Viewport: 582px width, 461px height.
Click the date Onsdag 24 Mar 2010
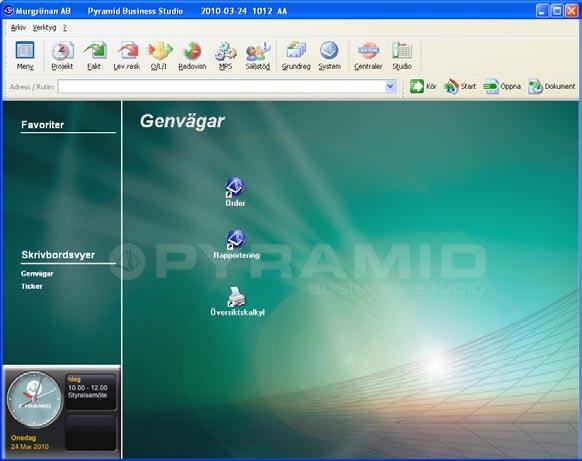(x=30, y=442)
